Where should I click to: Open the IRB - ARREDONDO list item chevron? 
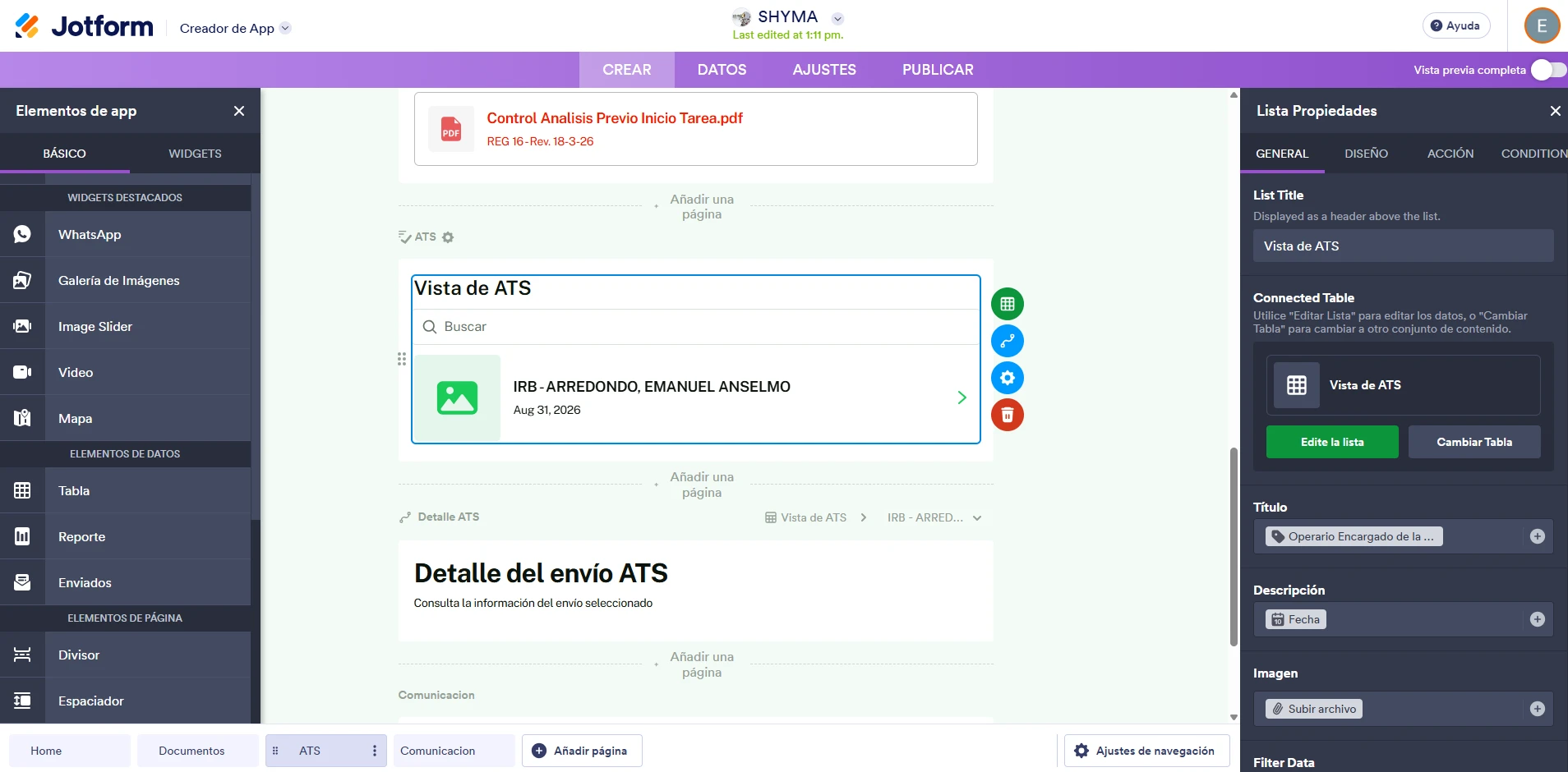coord(962,397)
